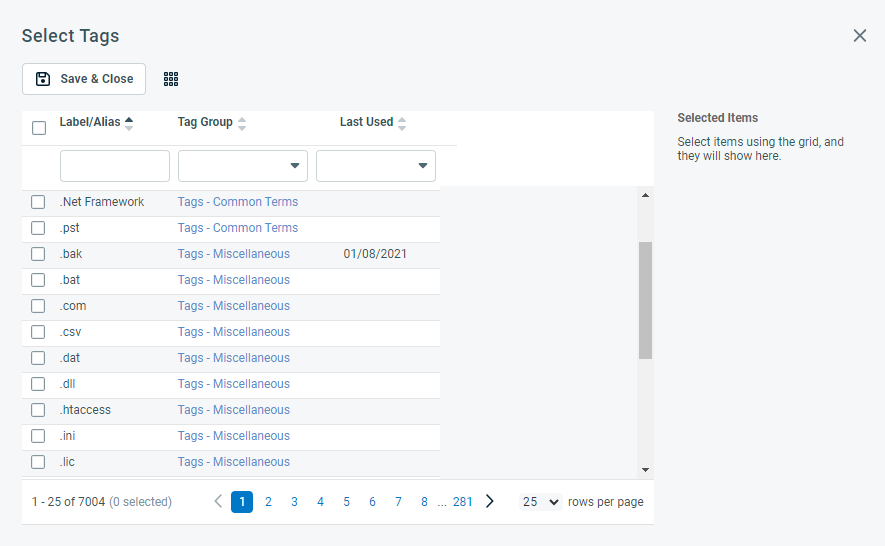Sort by Last Used column arrows
The height and width of the screenshot is (546, 885).
point(402,123)
